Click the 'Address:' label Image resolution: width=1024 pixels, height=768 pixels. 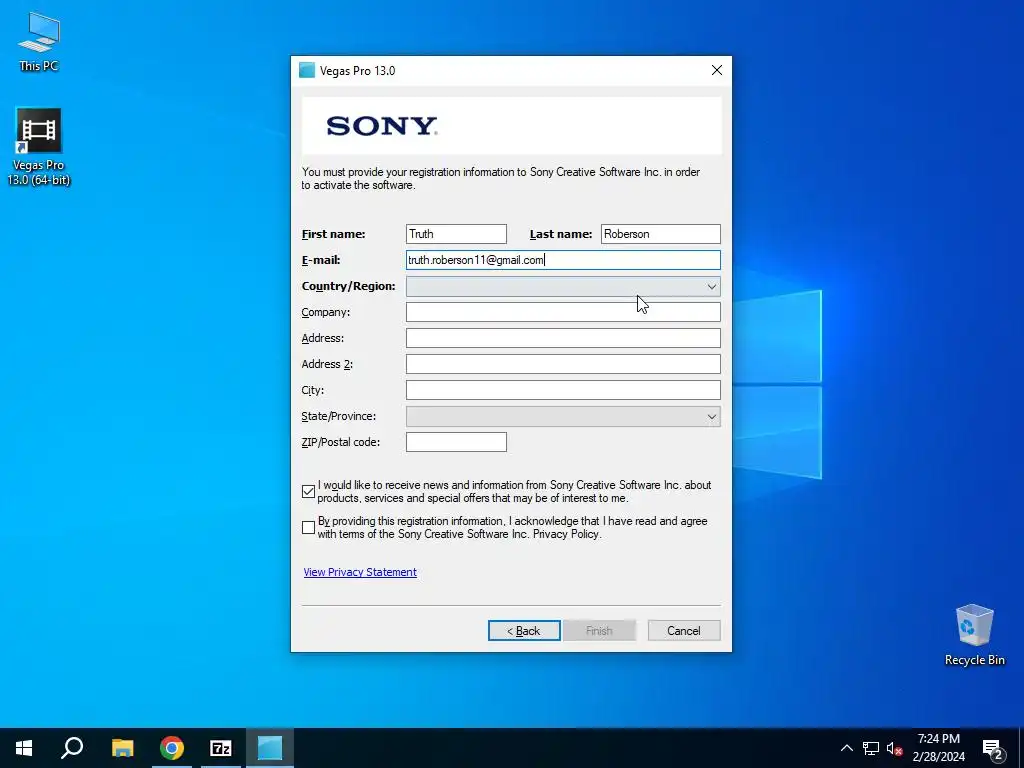[322, 338]
